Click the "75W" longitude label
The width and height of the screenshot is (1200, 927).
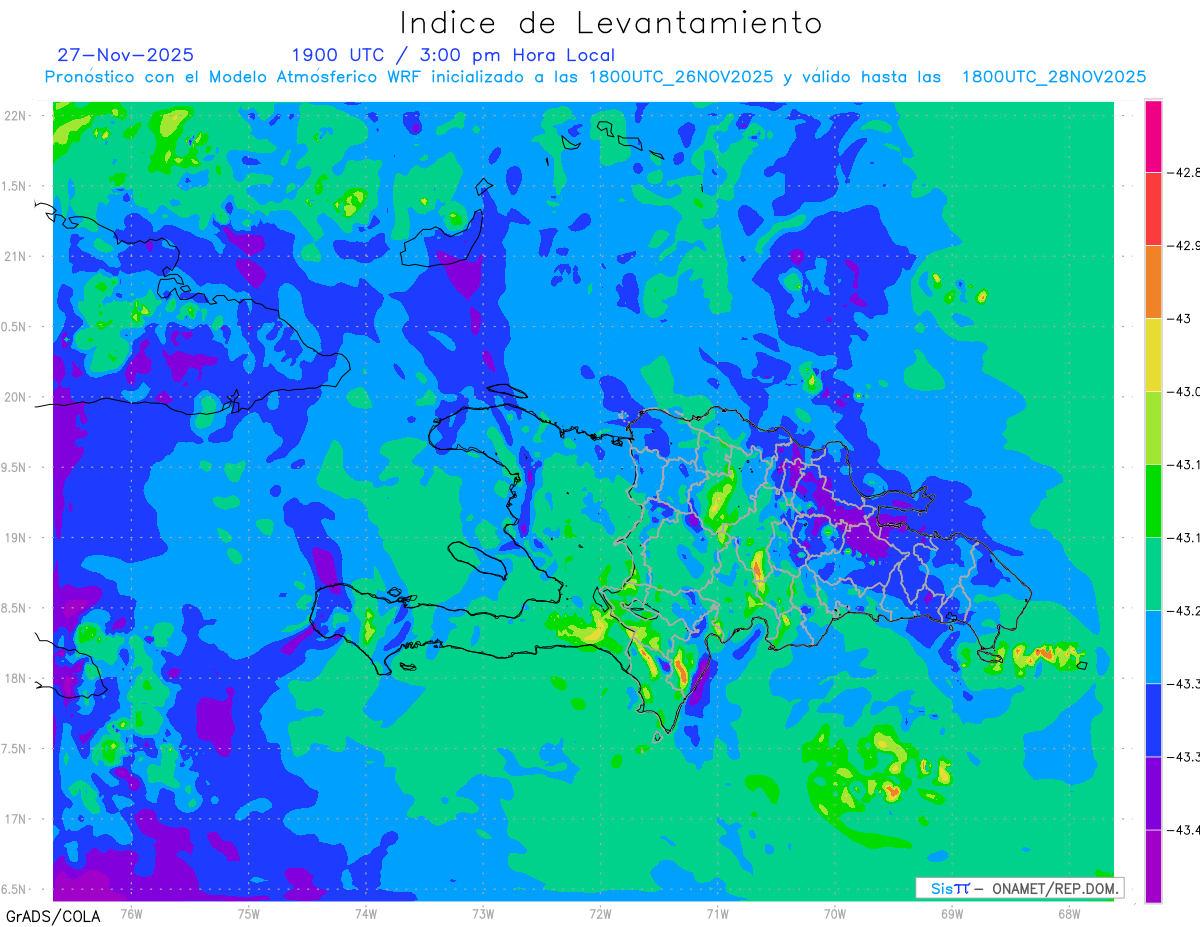point(248,913)
